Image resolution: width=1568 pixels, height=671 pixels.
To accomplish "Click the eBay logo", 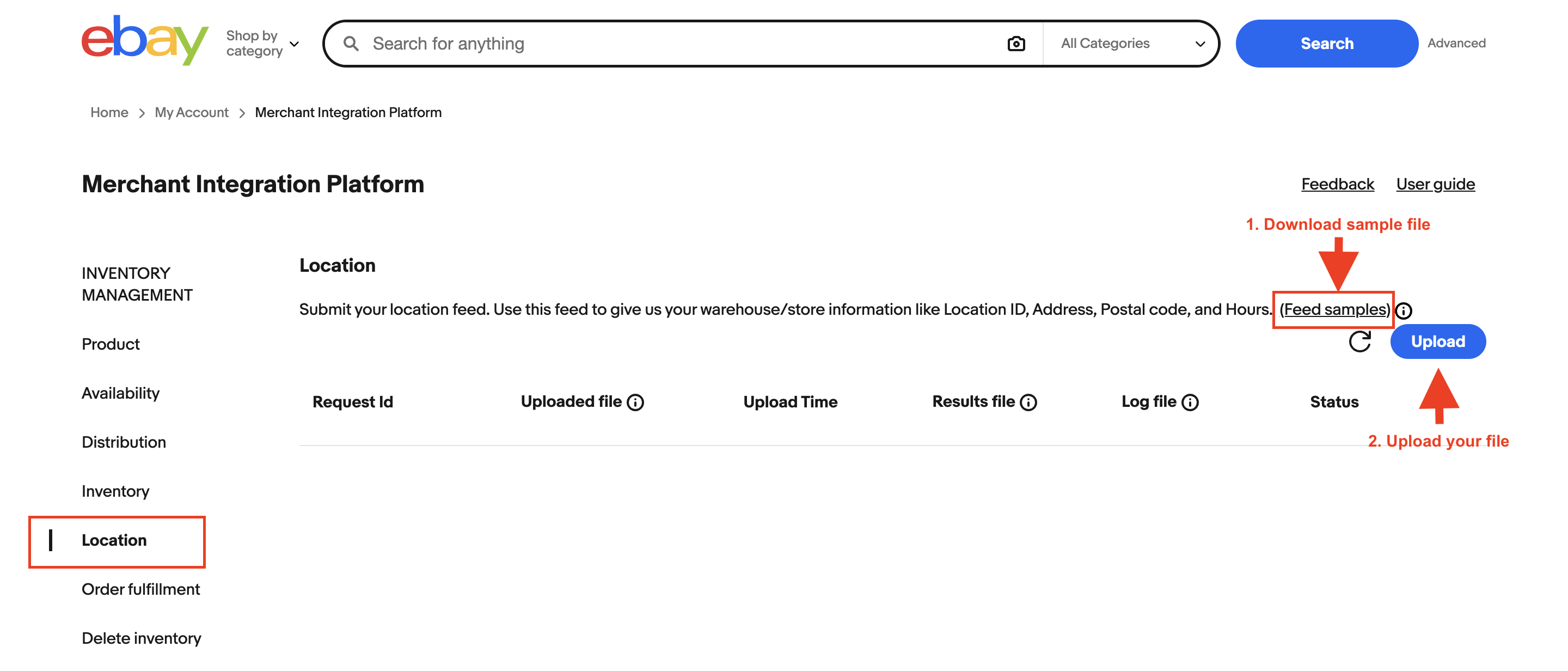I will point(145,41).
